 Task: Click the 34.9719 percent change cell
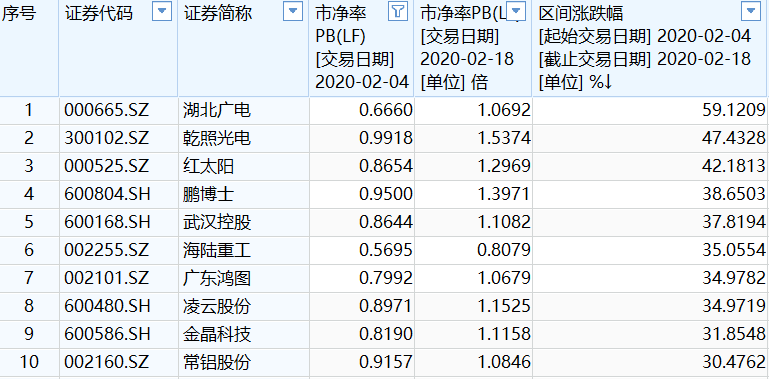click(x=650, y=306)
